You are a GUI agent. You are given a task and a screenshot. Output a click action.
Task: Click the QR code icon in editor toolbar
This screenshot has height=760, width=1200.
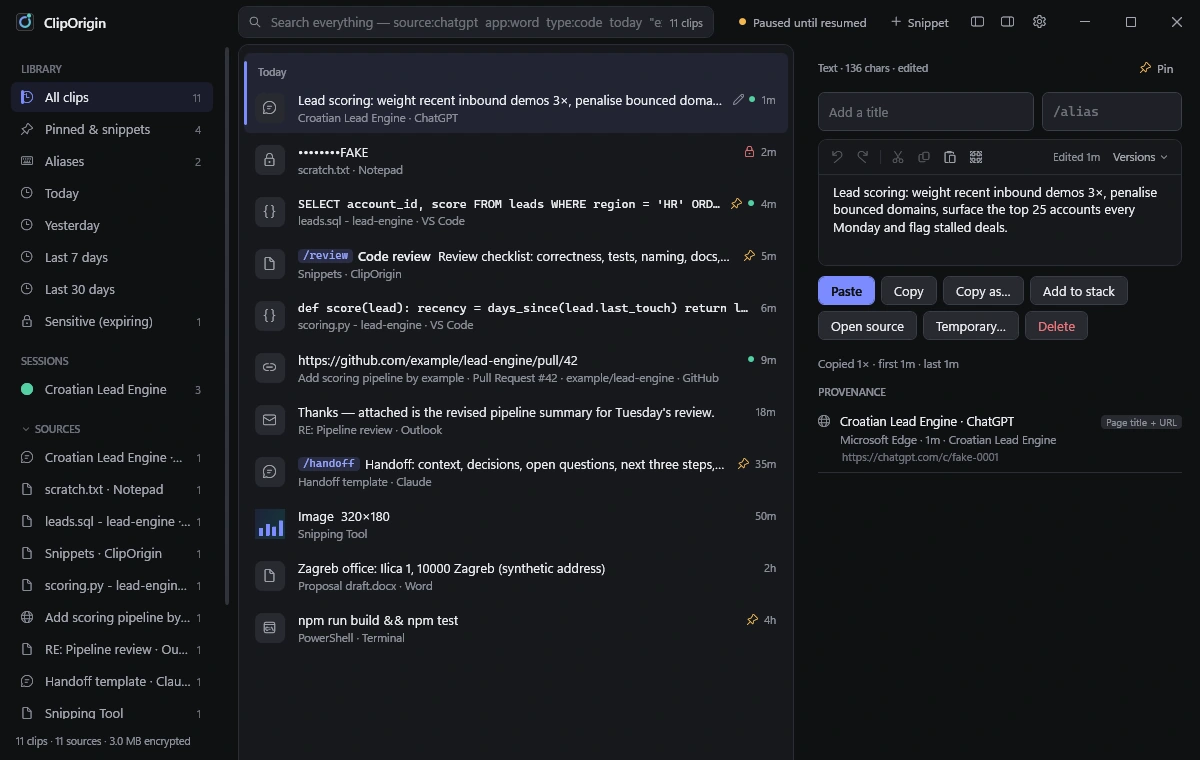click(x=976, y=157)
